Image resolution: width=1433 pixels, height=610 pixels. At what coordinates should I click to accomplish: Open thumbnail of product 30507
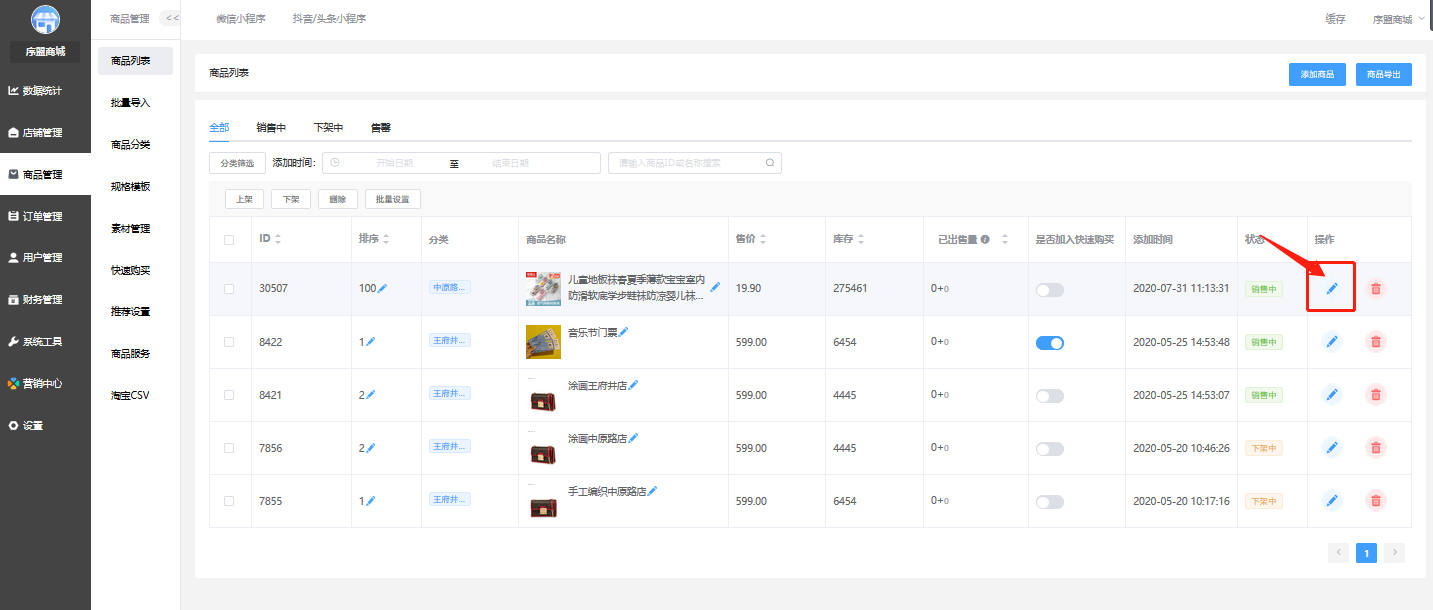(543, 289)
